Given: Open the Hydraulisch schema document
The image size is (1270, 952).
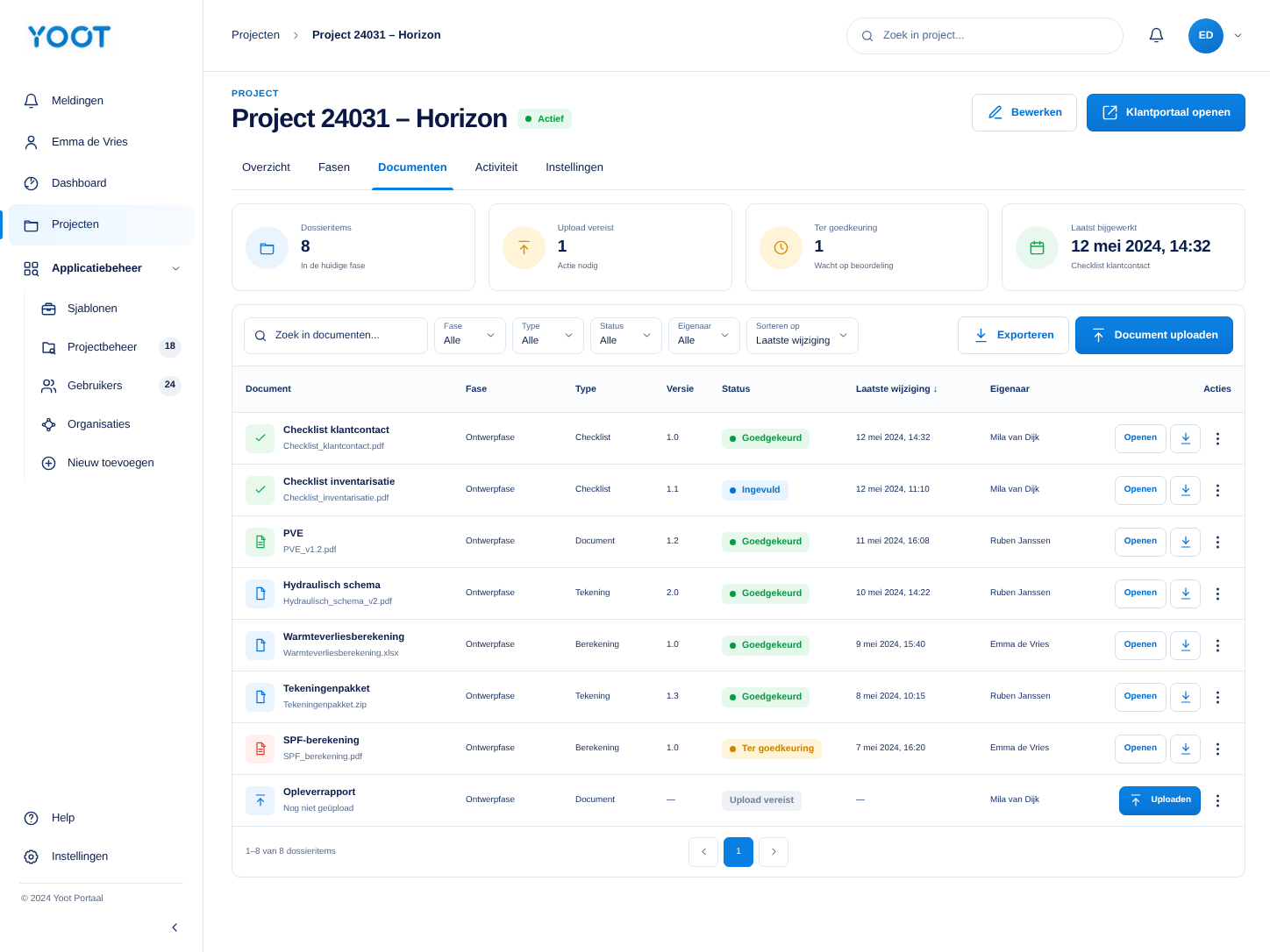Looking at the screenshot, I should 1140,593.
